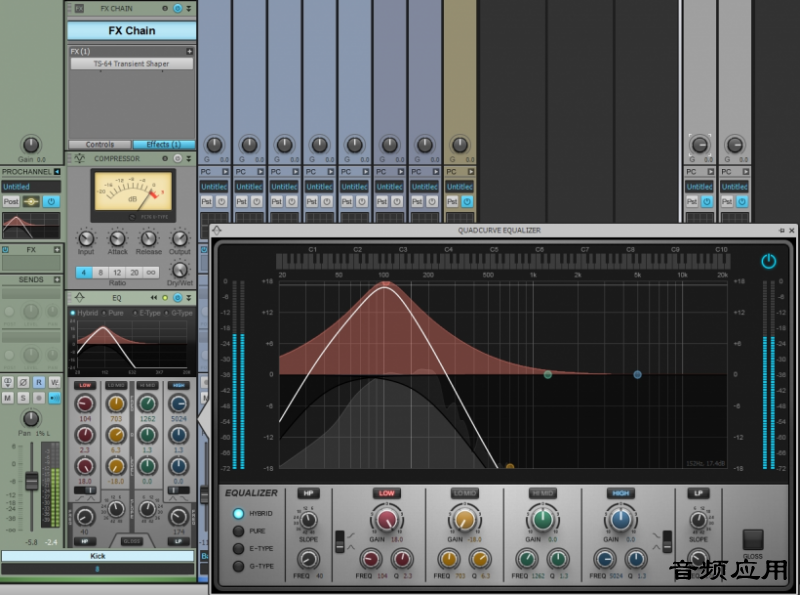Toggle the QuadCurve Equalizer power button
Viewport: 800px width, 595px height.
point(768,261)
